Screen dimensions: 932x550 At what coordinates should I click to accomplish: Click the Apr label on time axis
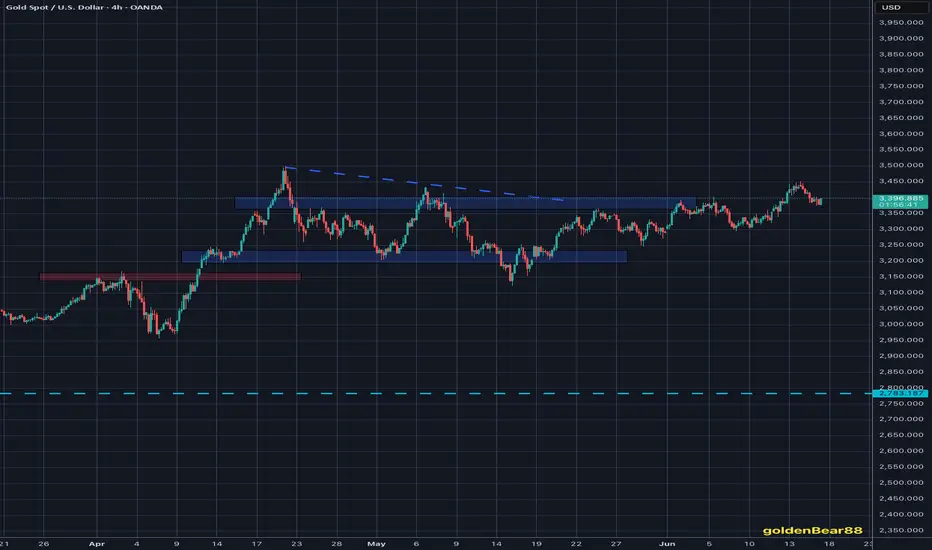[96, 543]
